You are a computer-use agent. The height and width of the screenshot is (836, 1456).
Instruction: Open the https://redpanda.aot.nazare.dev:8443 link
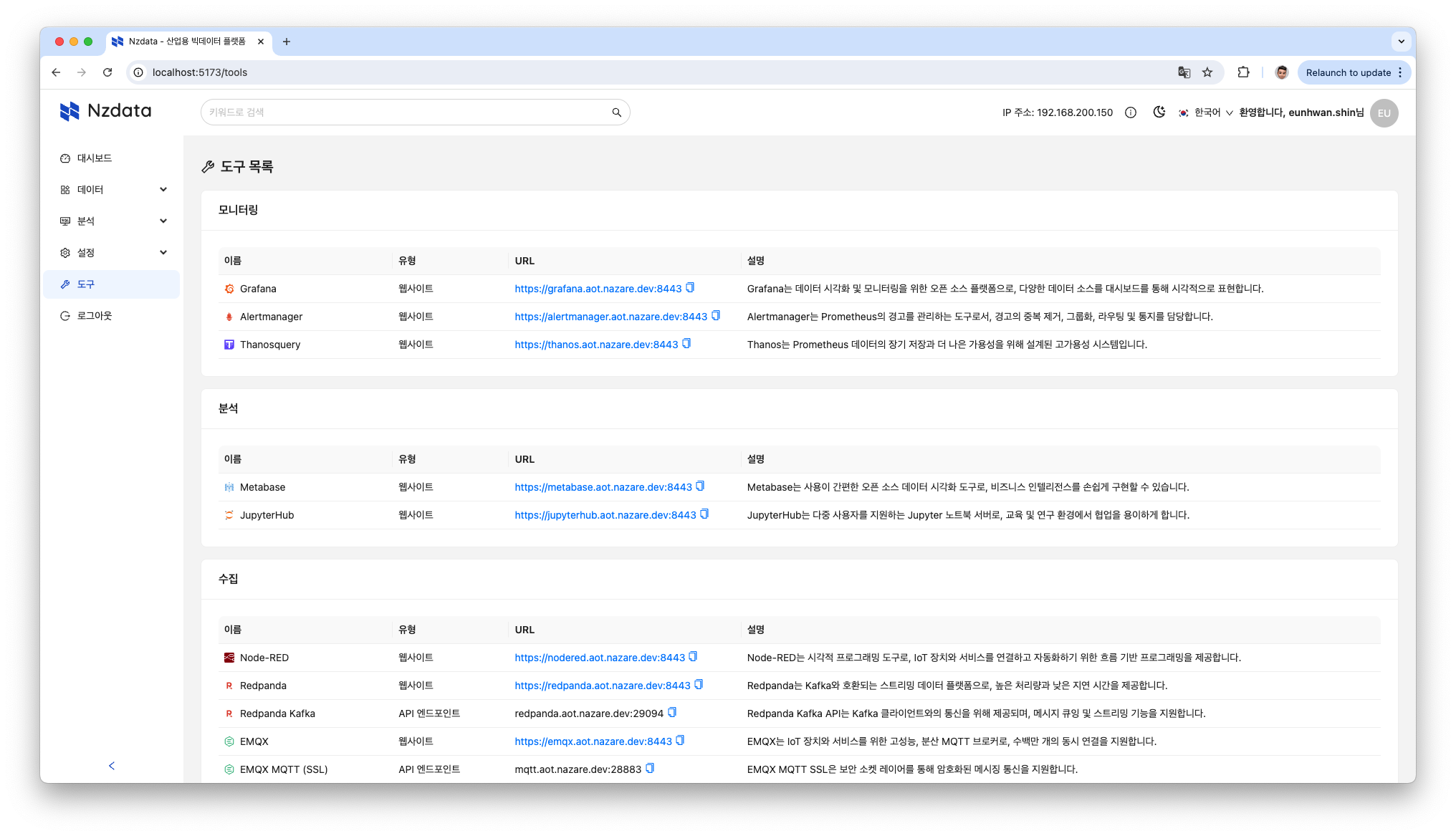tap(603, 686)
